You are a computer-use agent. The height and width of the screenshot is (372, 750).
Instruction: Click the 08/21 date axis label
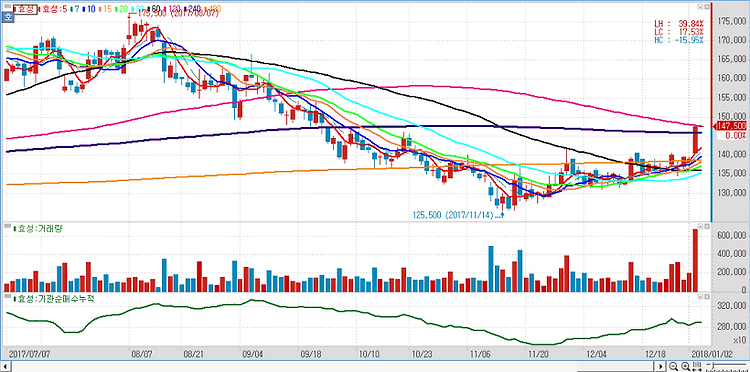[193, 355]
